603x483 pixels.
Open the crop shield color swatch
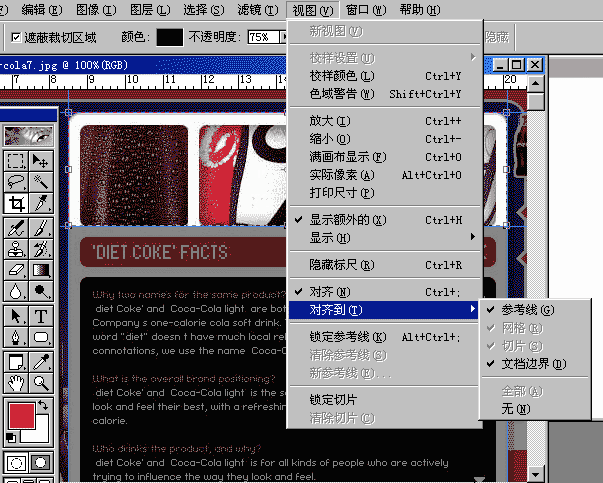click(x=170, y=37)
